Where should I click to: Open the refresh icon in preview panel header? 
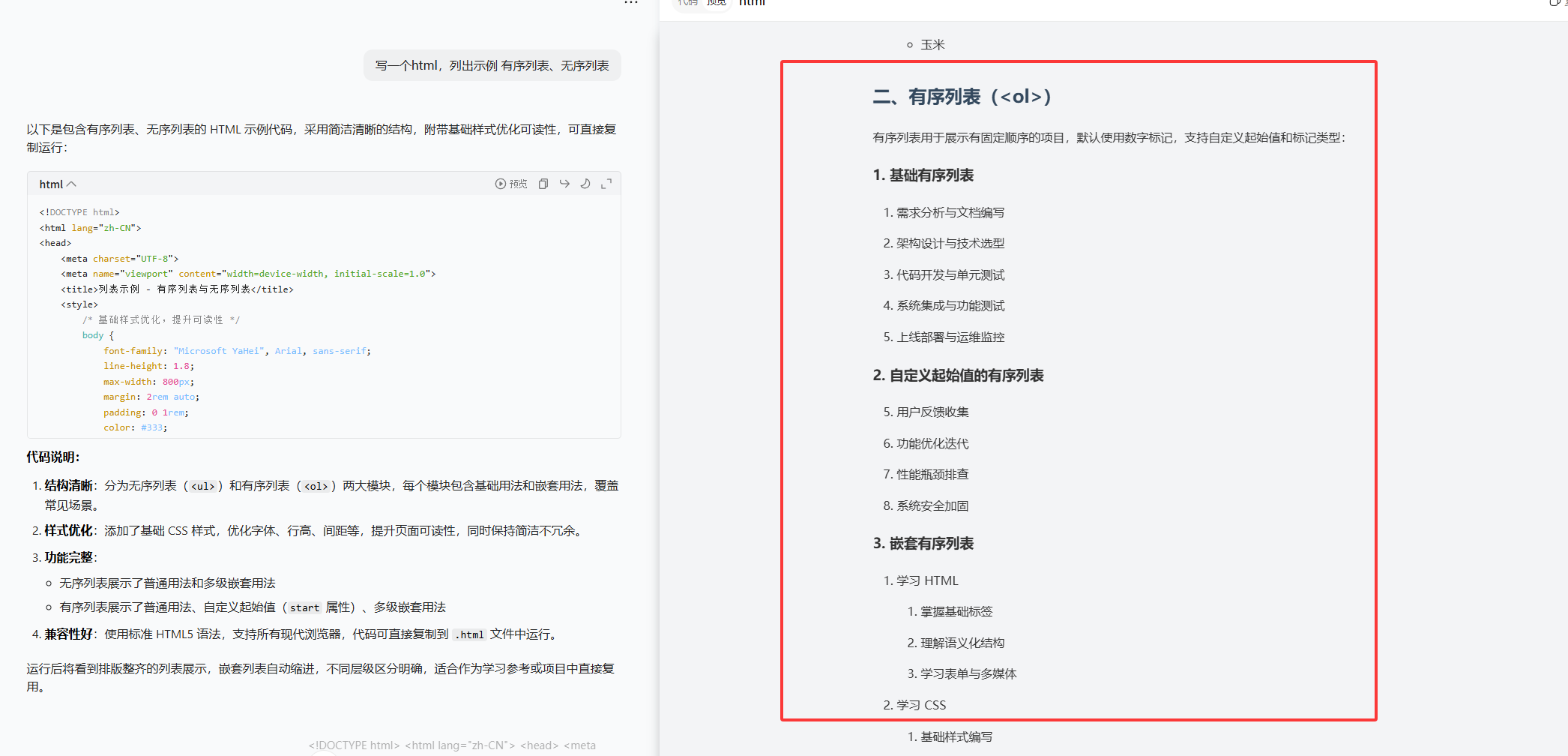[1555, 3]
